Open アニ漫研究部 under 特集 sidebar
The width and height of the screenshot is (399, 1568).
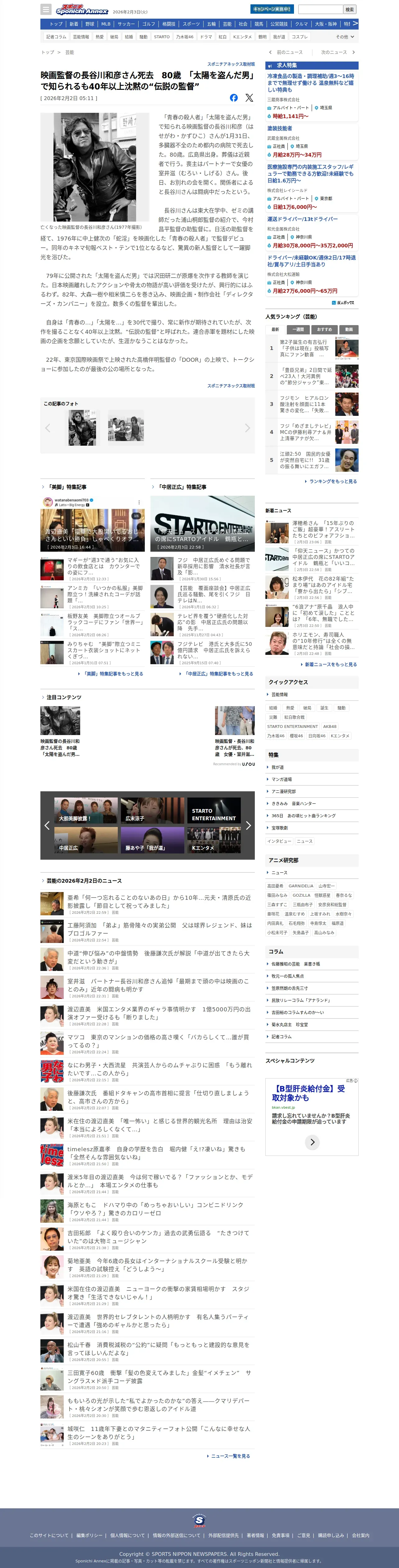coord(283,791)
